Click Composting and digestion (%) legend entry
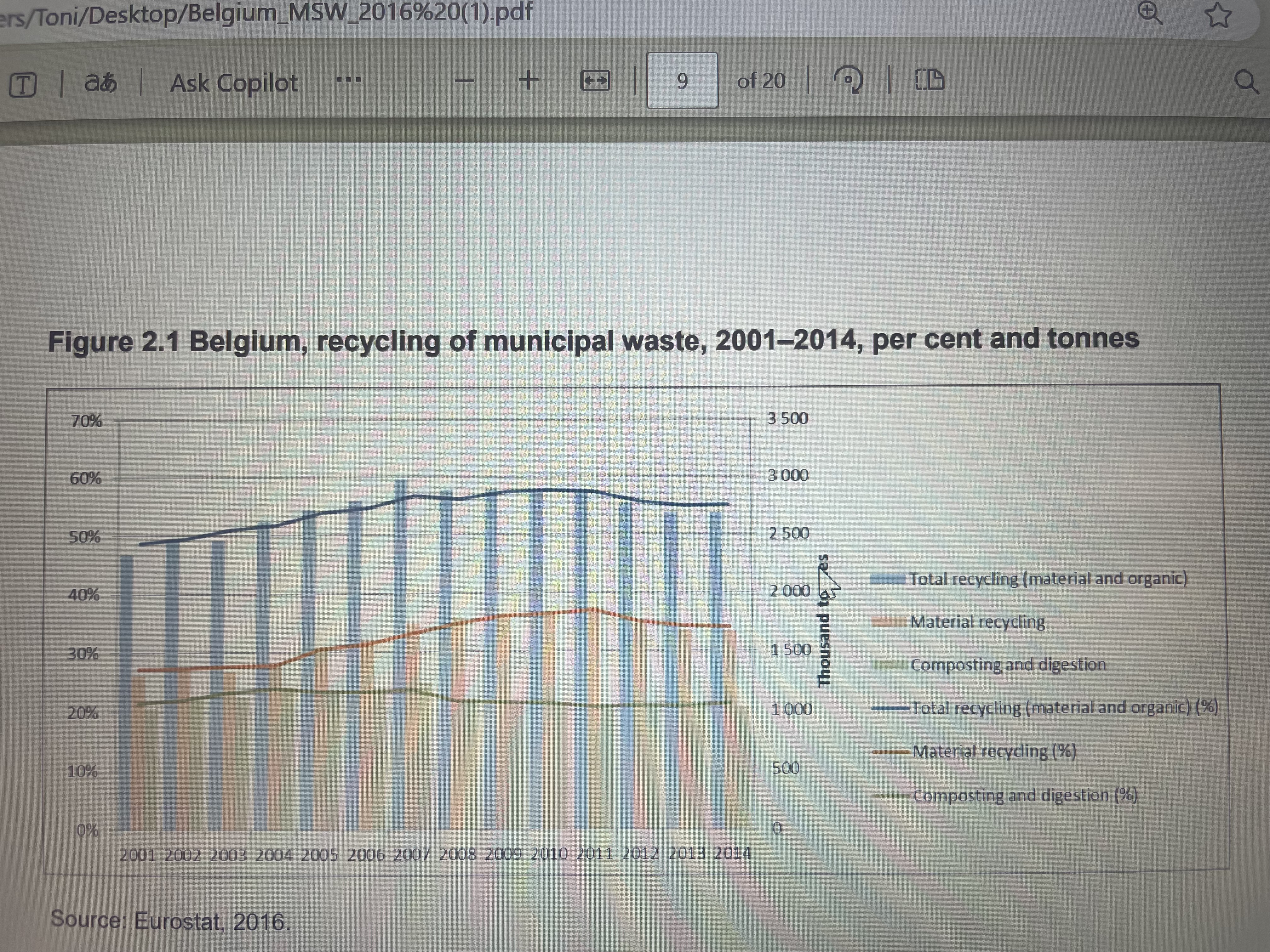The image size is (1270, 952). pyautogui.click(x=1025, y=795)
